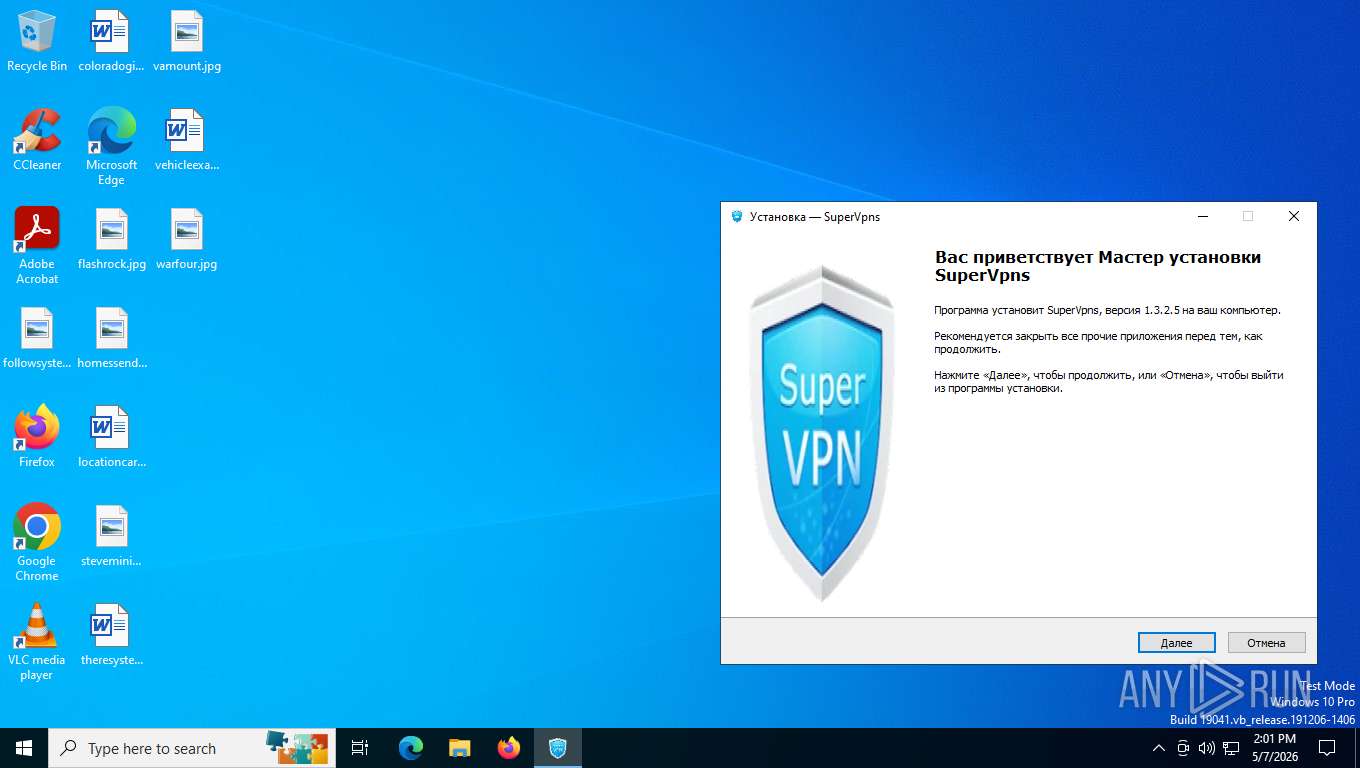The width and height of the screenshot is (1360, 768).
Task: Select SuperVpns installer taskbar button
Action: coord(558,748)
